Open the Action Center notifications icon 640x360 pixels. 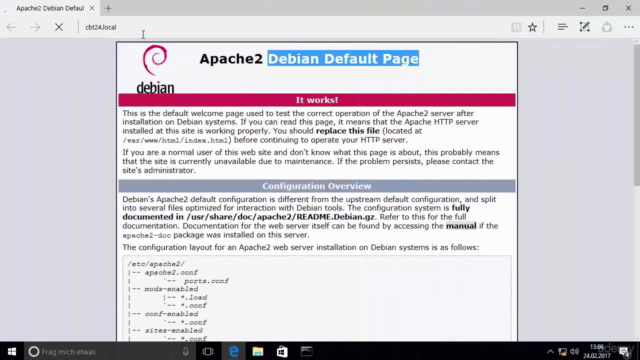click(x=624, y=351)
